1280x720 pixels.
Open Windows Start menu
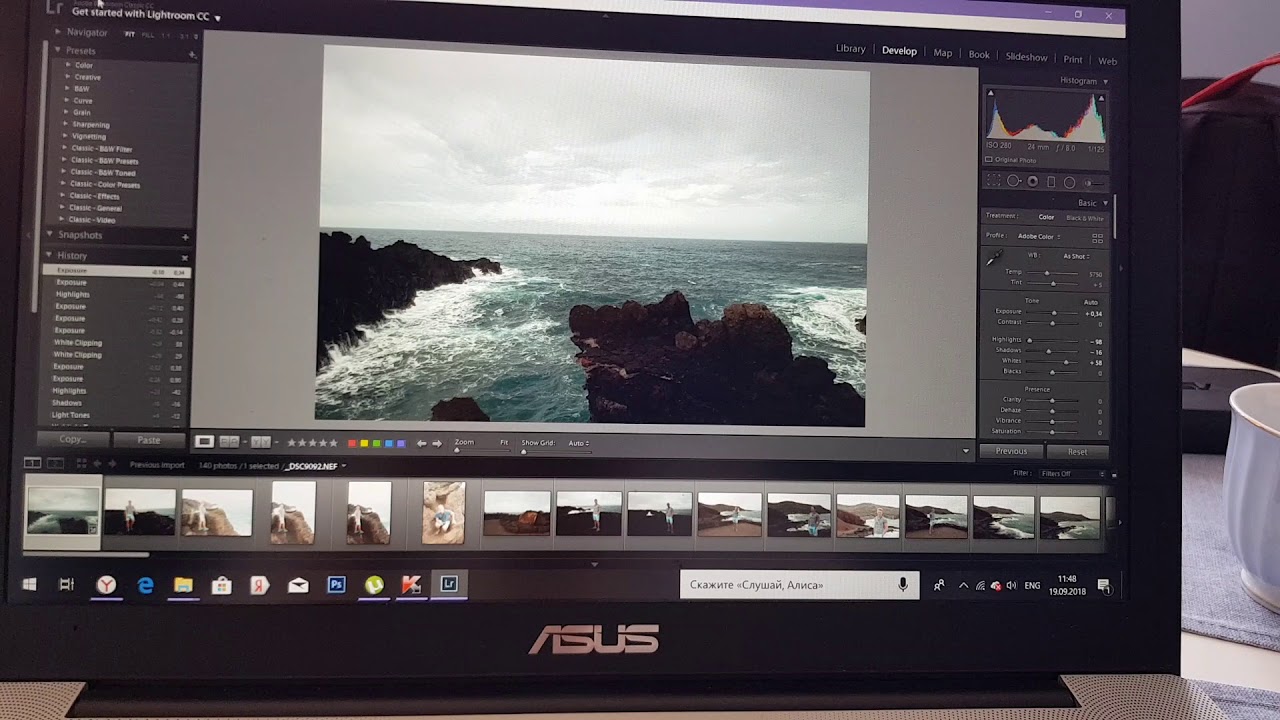(x=29, y=584)
